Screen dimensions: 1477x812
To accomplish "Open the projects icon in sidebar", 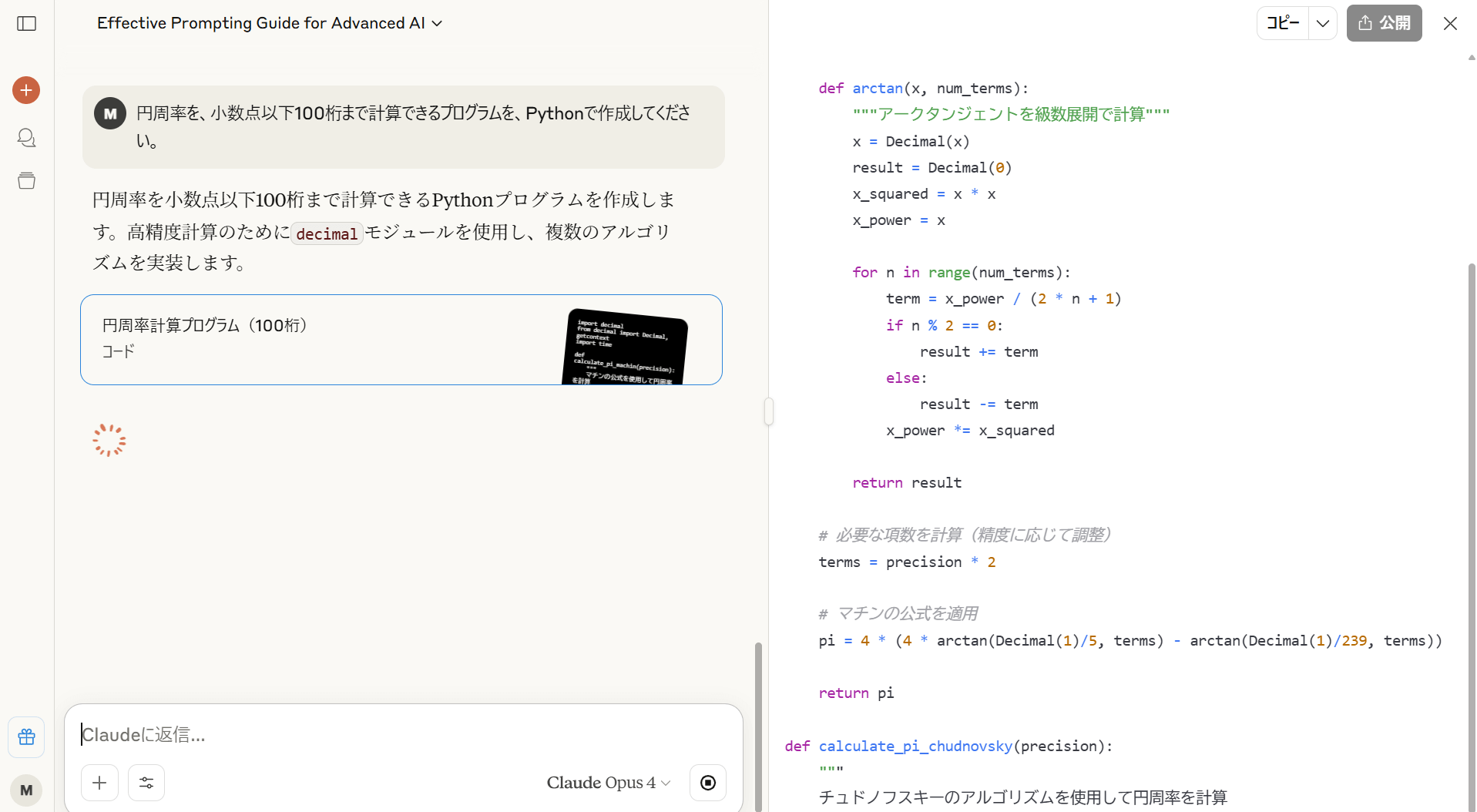I will (26, 180).
